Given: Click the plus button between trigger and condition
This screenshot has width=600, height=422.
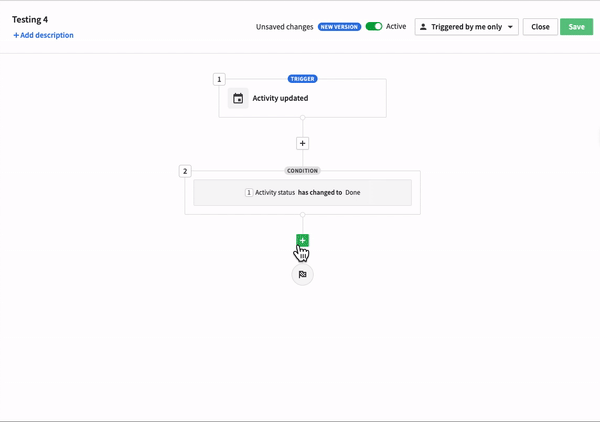Looking at the screenshot, I should click(302, 143).
